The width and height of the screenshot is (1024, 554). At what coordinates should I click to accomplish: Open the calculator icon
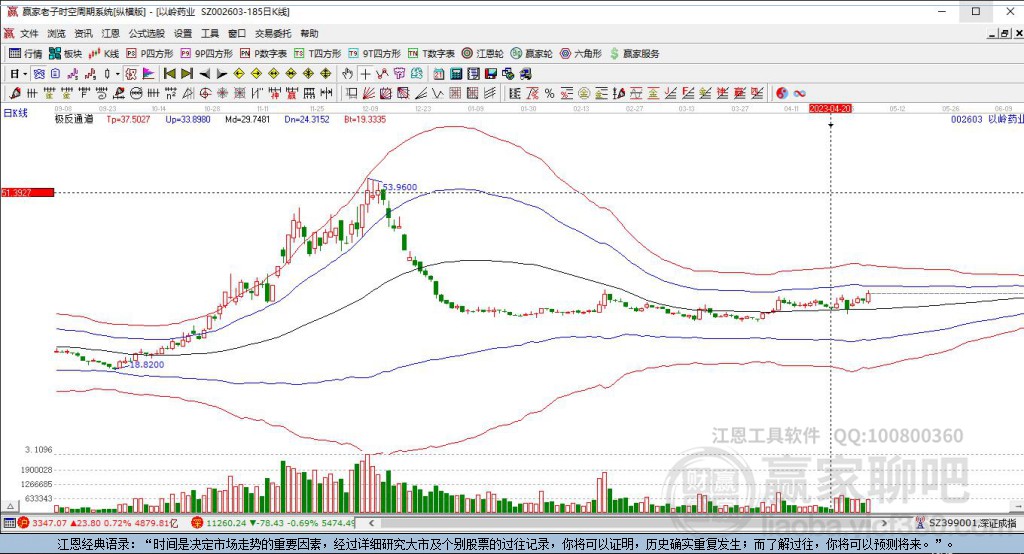456,74
